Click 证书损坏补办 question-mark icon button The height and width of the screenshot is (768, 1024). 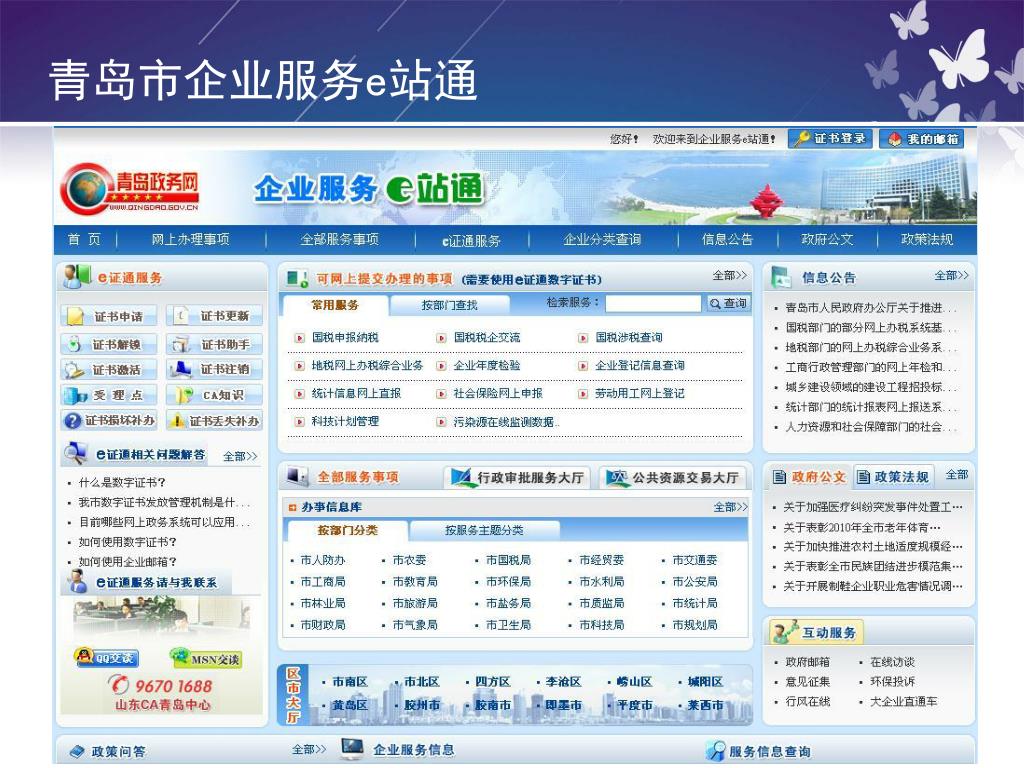click(x=109, y=421)
